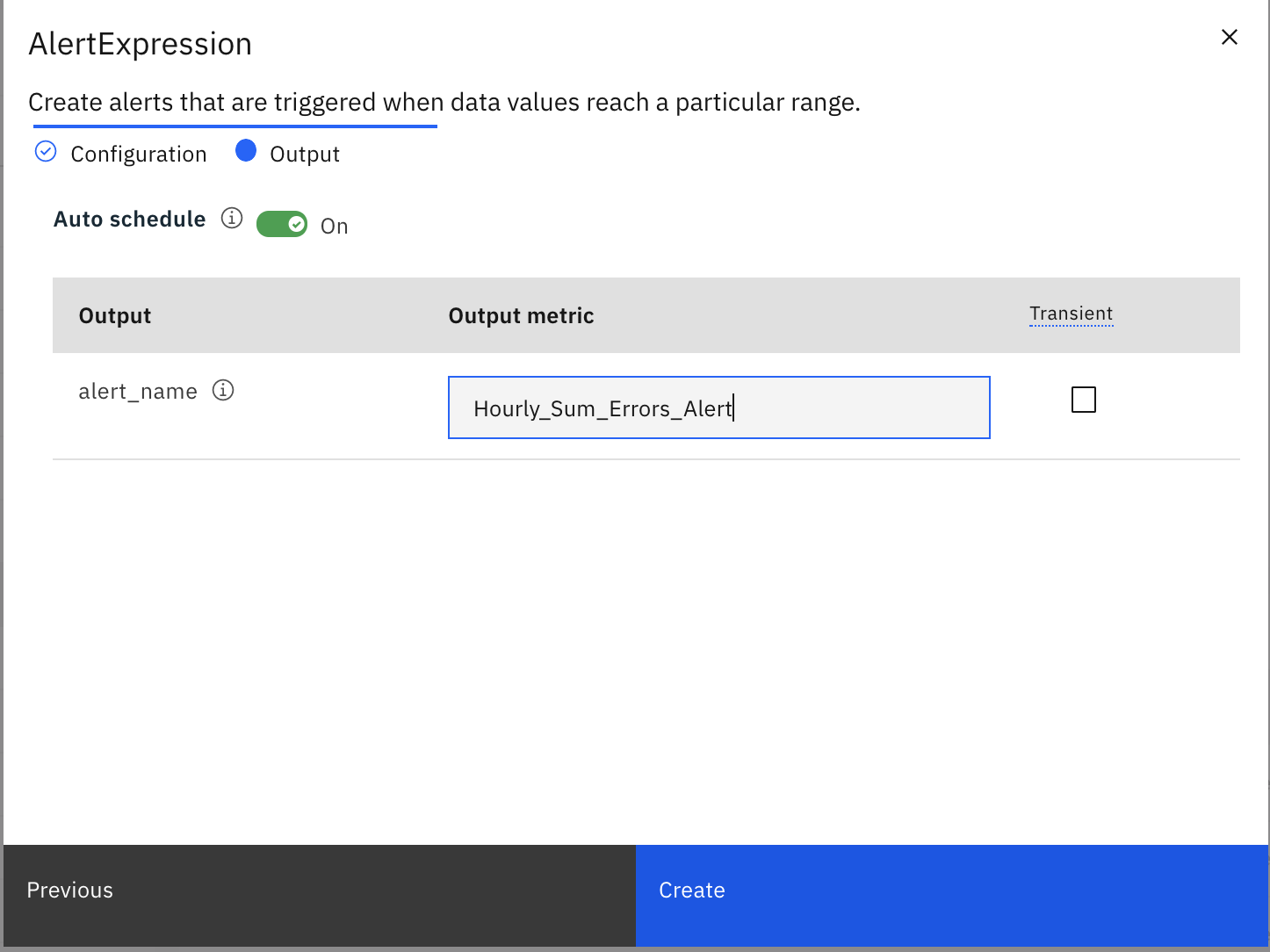Click the "On" status text
1270x952 pixels.
335,227
